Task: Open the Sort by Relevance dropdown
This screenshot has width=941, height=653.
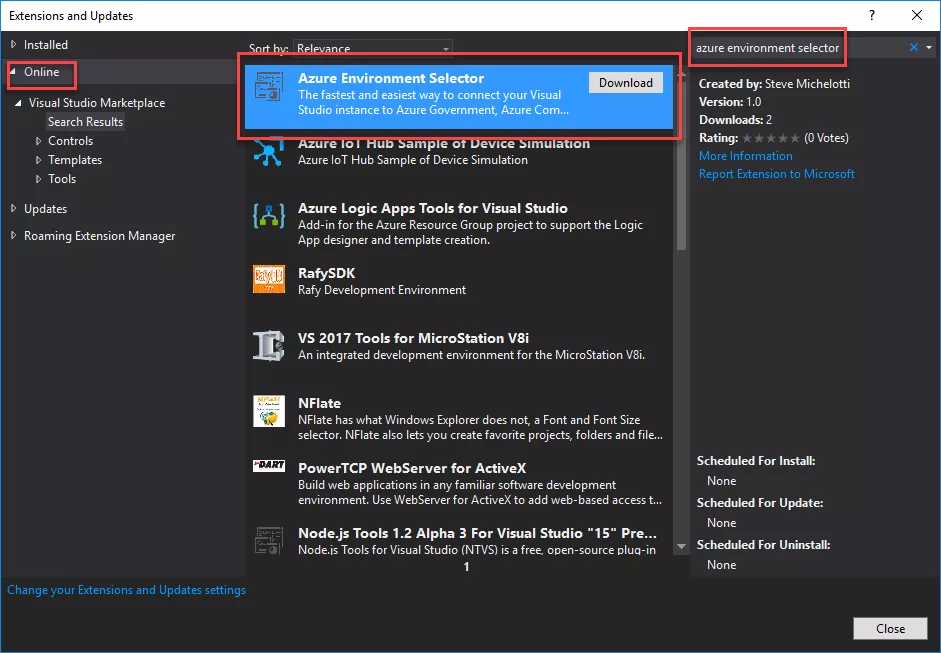Action: pos(373,48)
